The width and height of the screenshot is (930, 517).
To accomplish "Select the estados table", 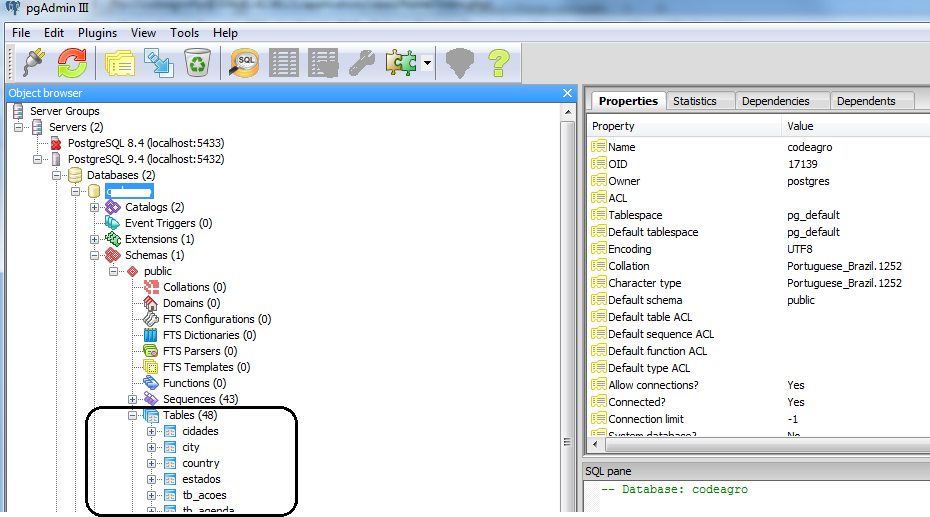I will click(x=201, y=479).
